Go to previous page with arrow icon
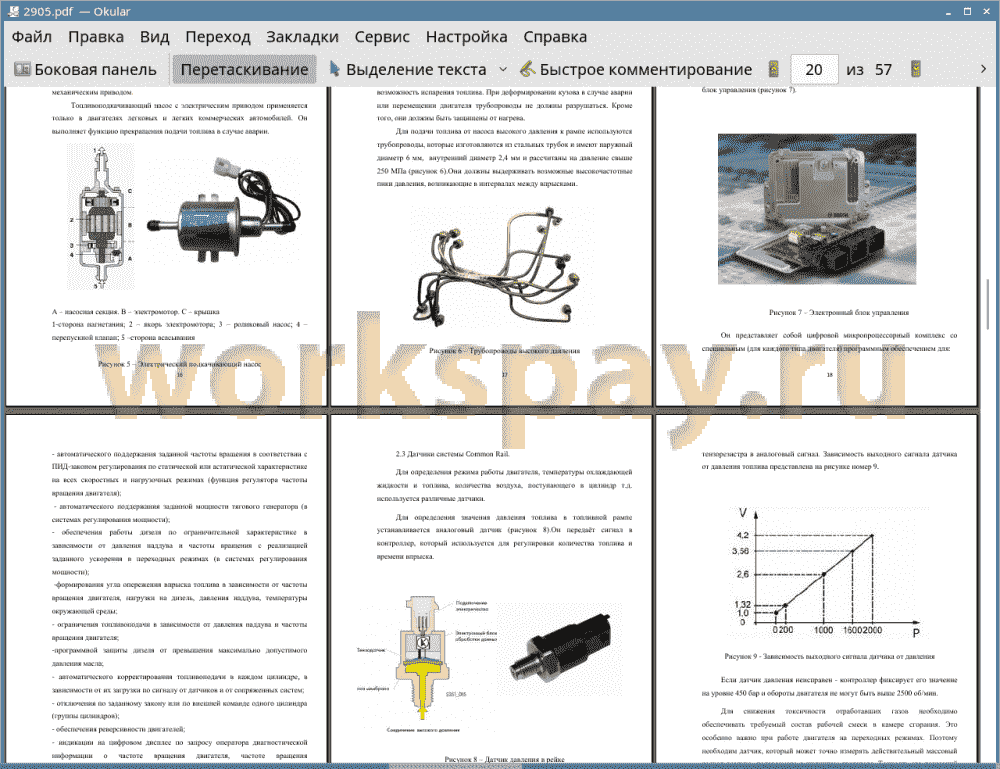This screenshot has width=1000, height=769. pos(774,69)
